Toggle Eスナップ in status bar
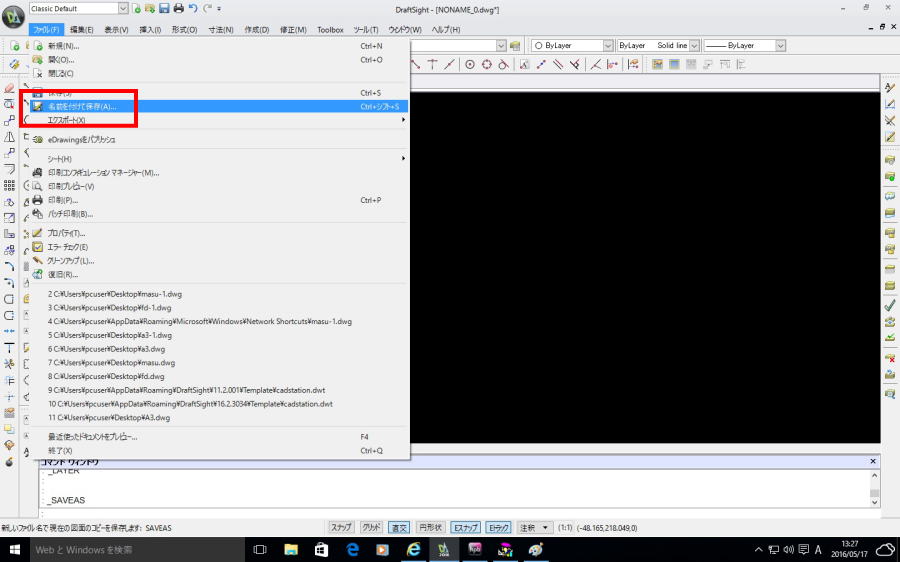Viewport: 900px width, 562px height. [x=465, y=527]
